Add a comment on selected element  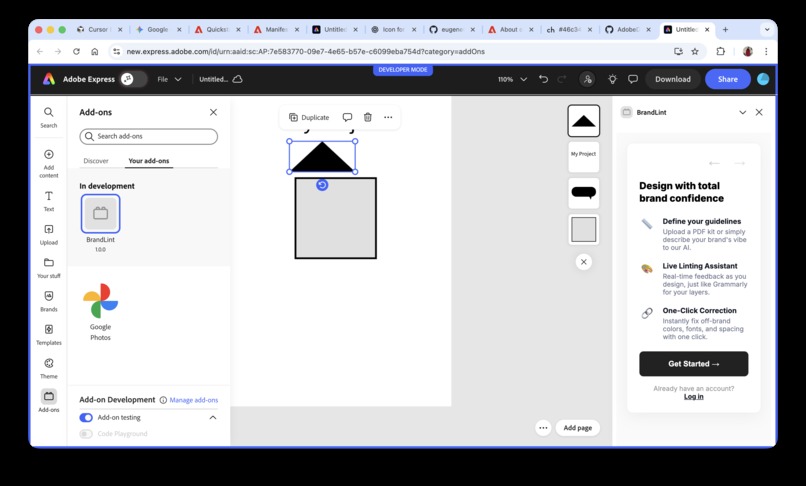tap(347, 117)
